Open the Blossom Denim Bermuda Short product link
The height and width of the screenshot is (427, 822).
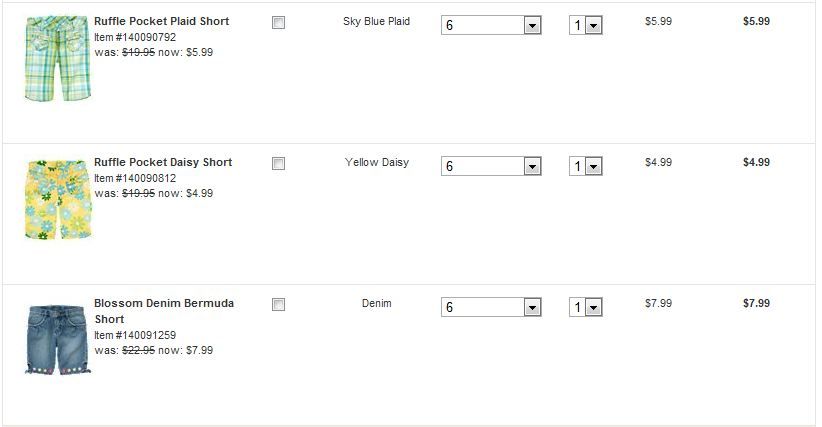[164, 303]
